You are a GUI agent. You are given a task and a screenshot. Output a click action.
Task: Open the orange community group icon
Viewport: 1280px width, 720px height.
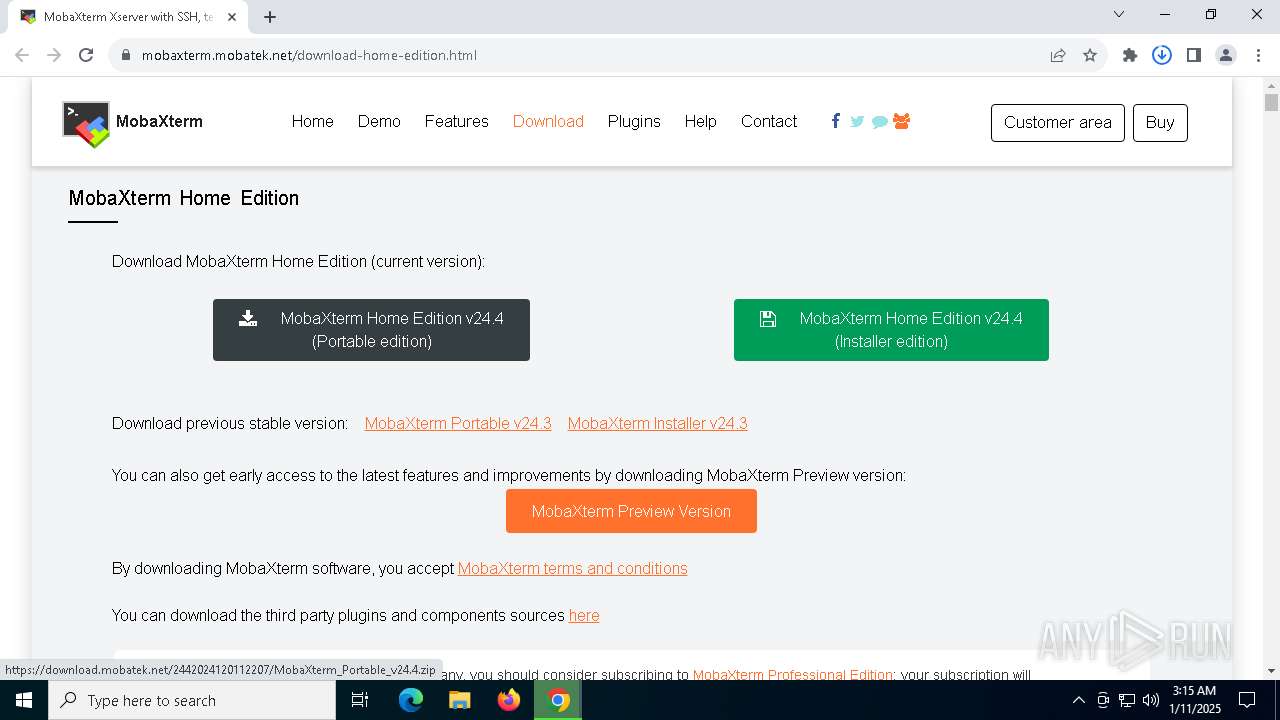point(902,121)
